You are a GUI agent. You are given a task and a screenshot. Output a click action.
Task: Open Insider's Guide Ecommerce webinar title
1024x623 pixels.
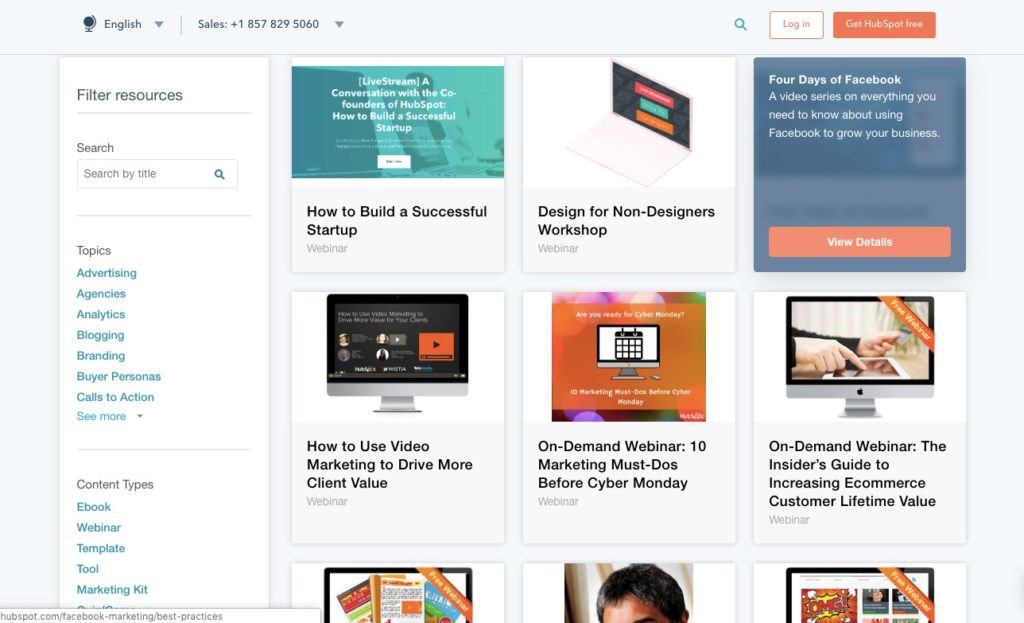(x=857, y=473)
